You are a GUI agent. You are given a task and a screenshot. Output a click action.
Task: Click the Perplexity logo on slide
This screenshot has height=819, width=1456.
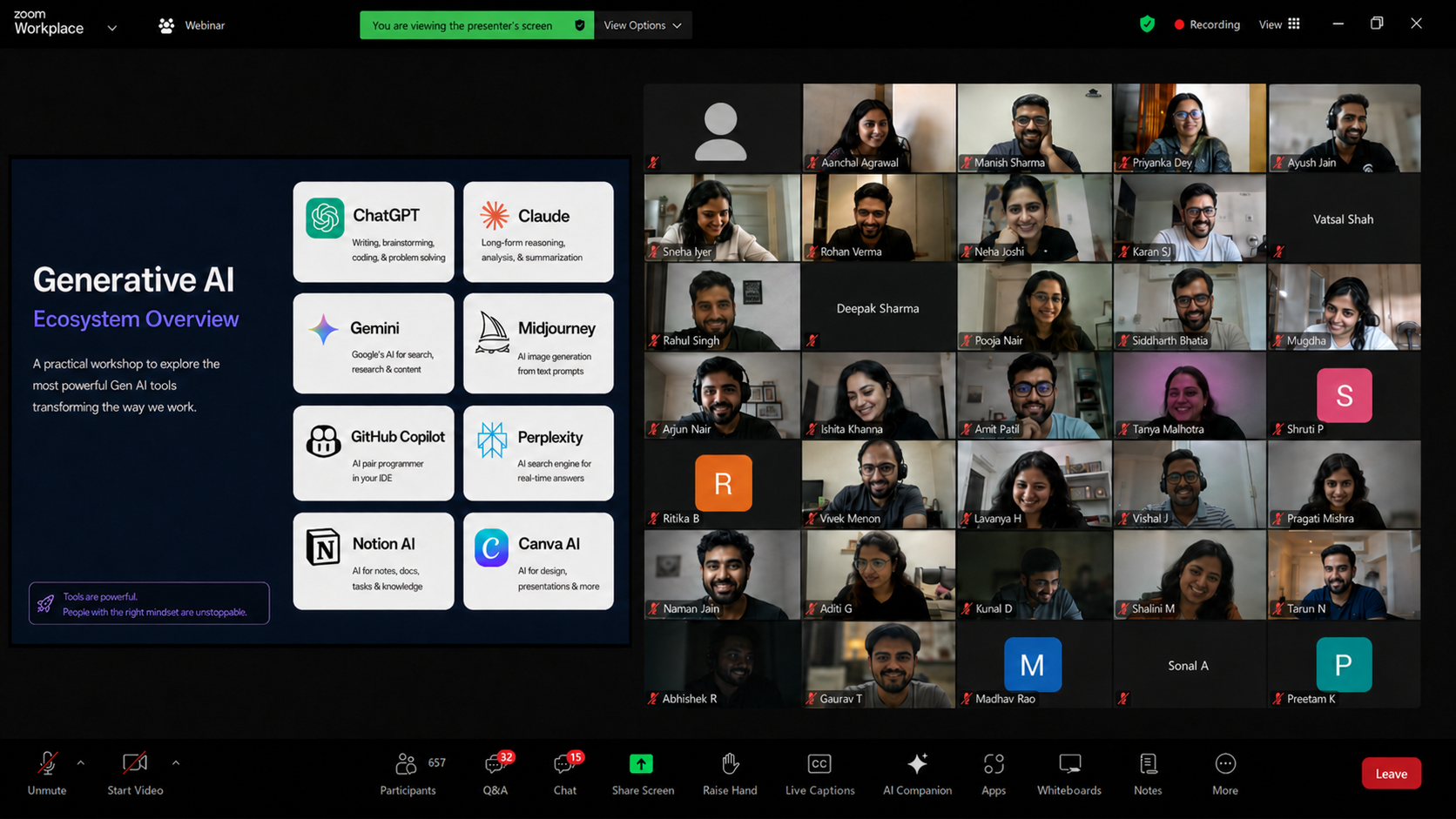coord(492,440)
